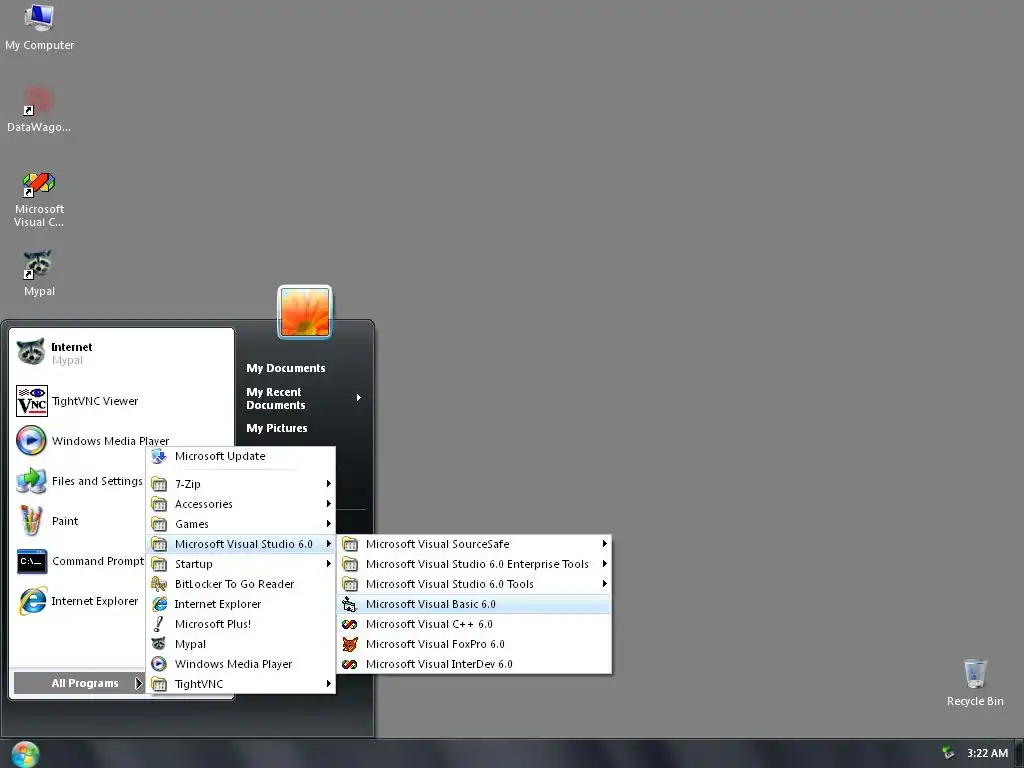The image size is (1024, 768).
Task: Expand the Microsoft Visual Studio 6.0 folder
Action: click(x=240, y=544)
